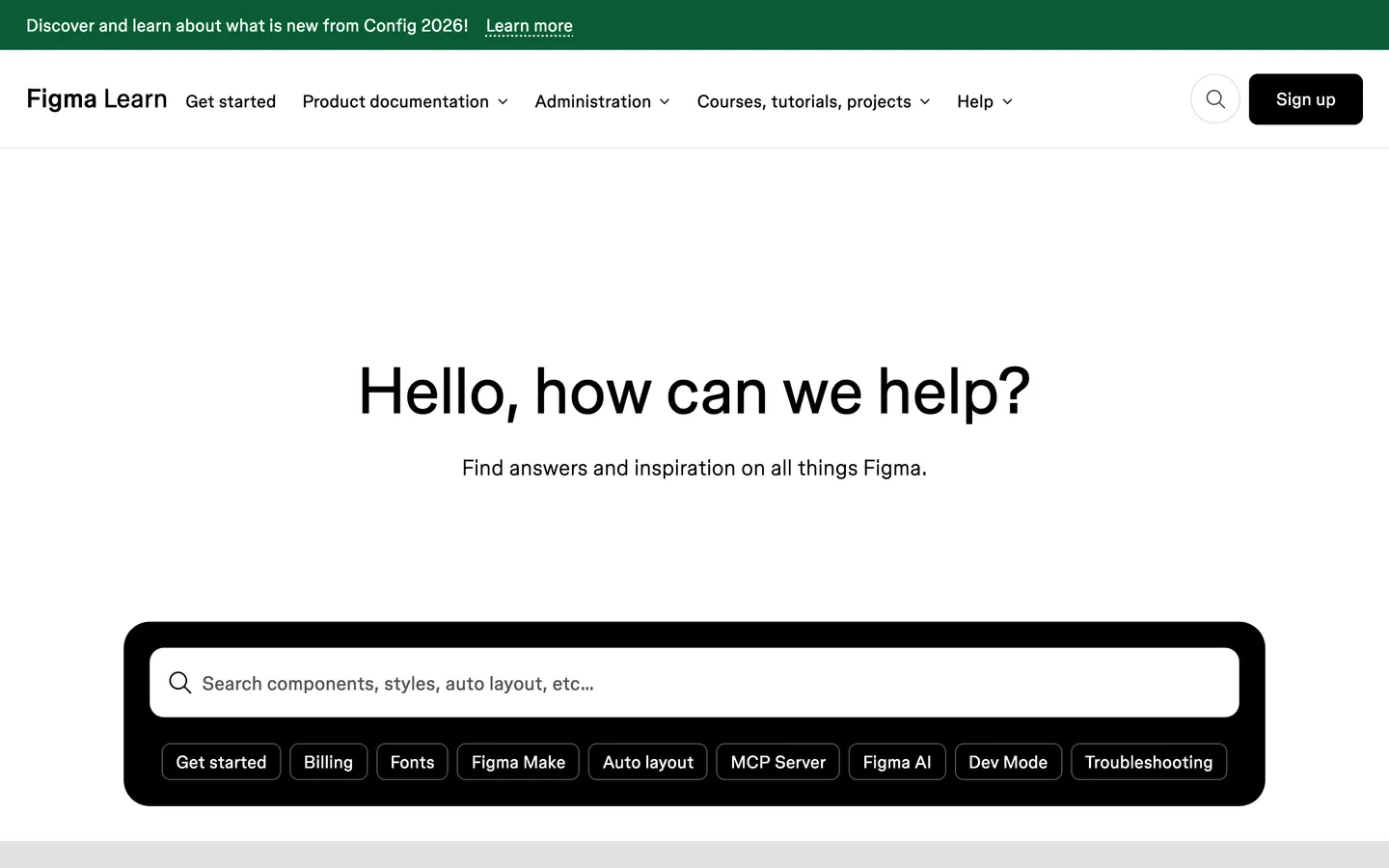Image resolution: width=1389 pixels, height=868 pixels.
Task: Select the Figma Make topic chip
Action: [x=518, y=762]
